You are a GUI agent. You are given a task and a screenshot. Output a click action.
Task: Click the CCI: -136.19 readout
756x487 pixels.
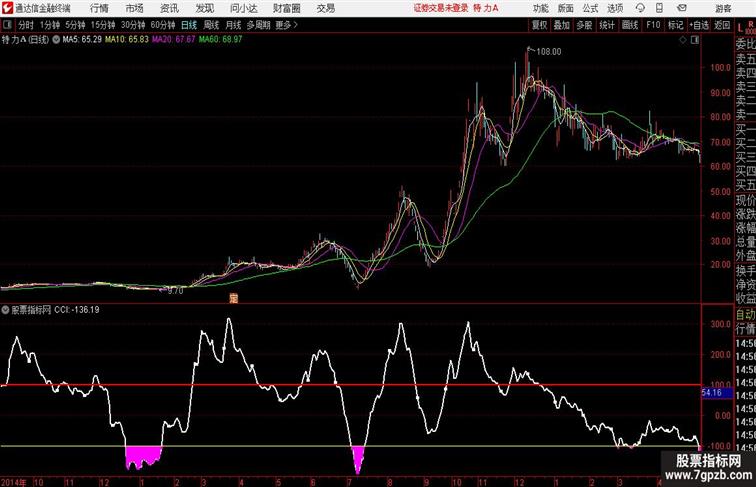pos(77,310)
